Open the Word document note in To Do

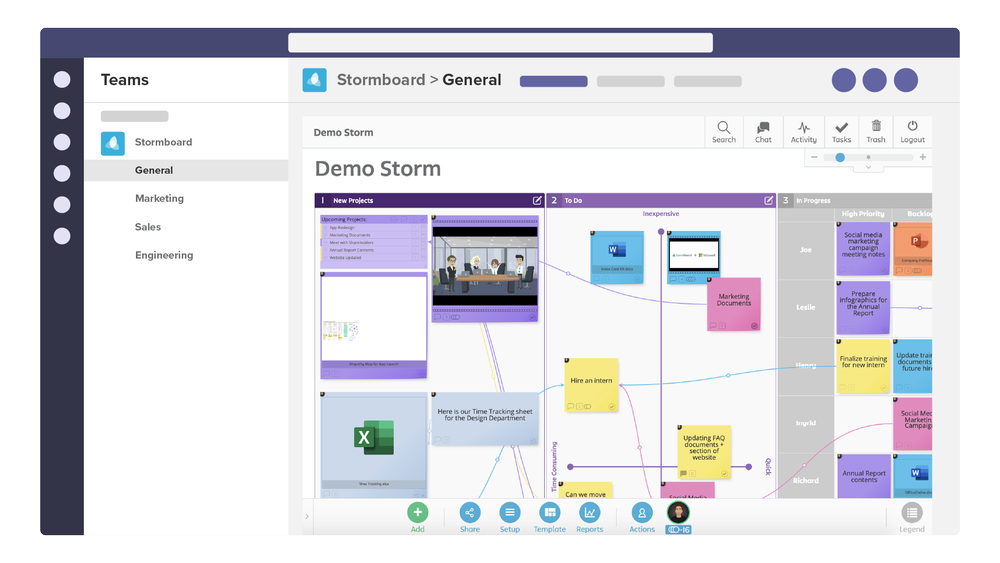[x=617, y=258]
